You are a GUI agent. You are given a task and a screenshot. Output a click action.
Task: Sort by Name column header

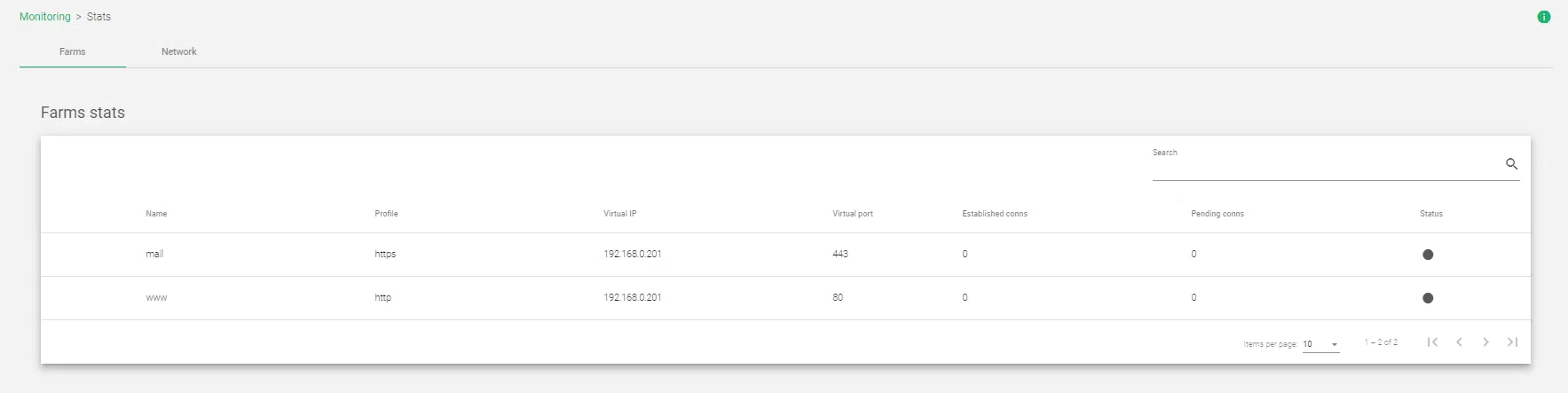(156, 214)
